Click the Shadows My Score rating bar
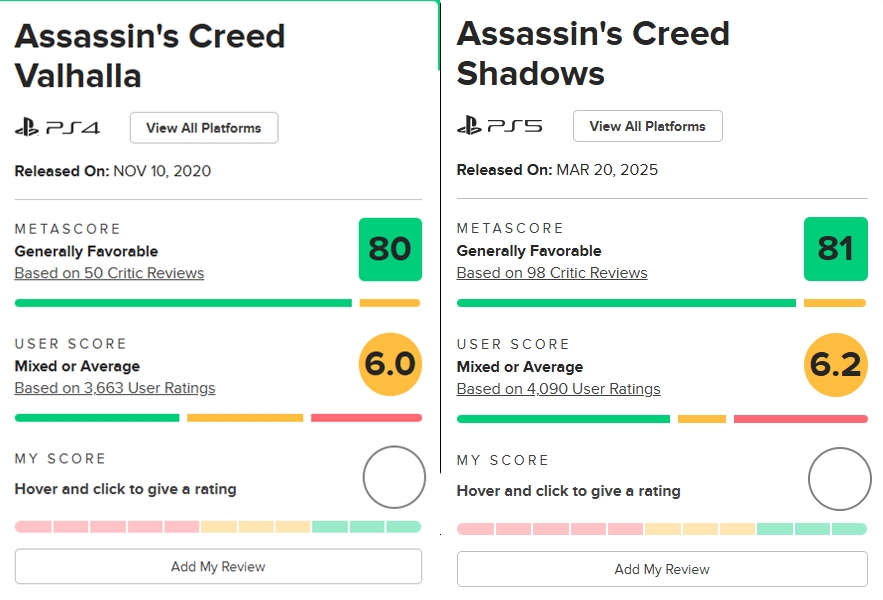 (662, 529)
